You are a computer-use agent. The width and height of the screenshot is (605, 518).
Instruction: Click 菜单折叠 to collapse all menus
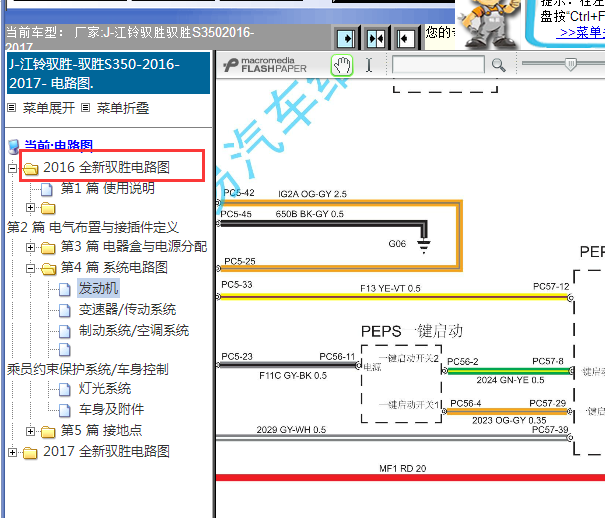(123, 108)
